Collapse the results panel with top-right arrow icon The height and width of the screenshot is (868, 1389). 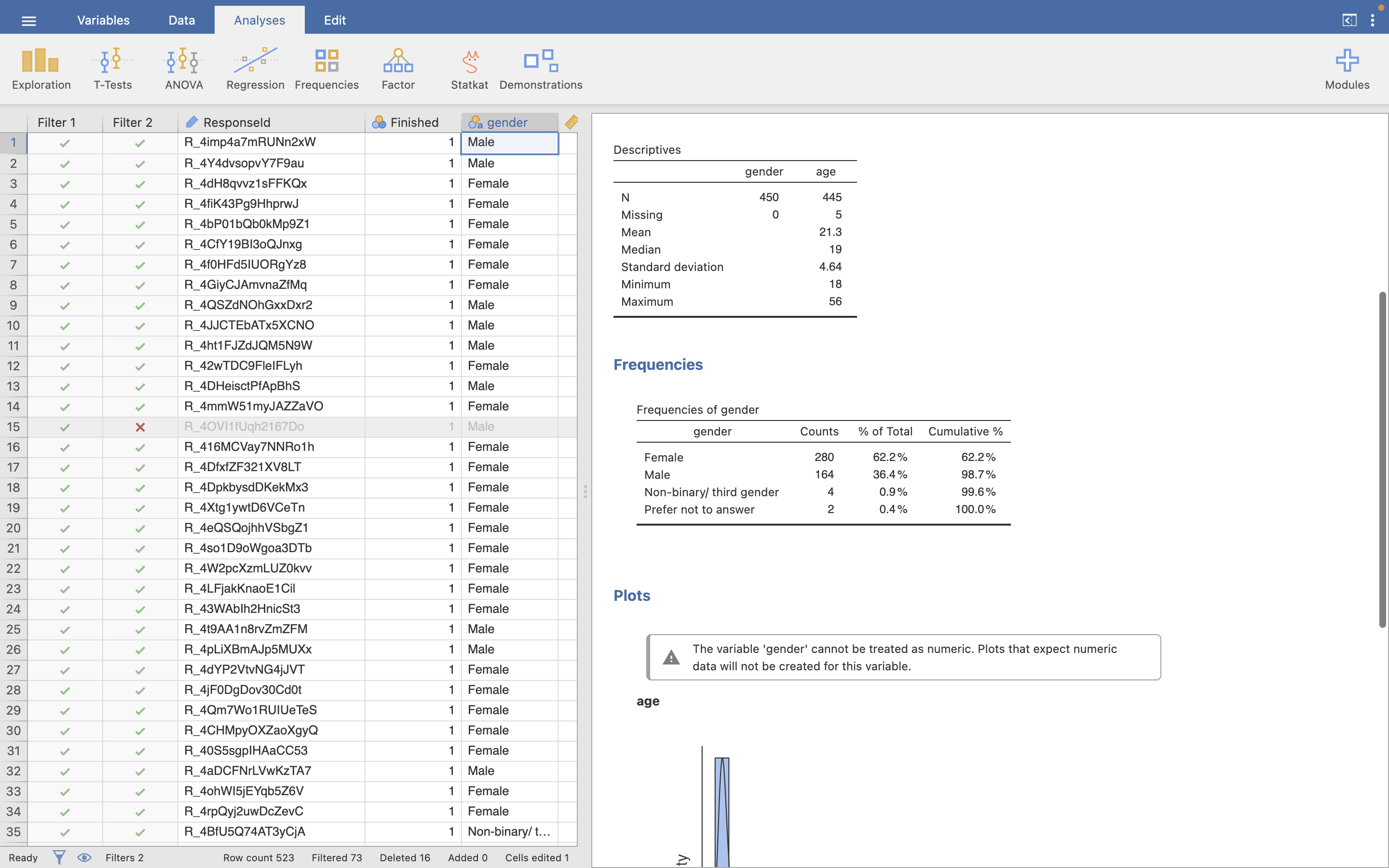(x=1349, y=21)
